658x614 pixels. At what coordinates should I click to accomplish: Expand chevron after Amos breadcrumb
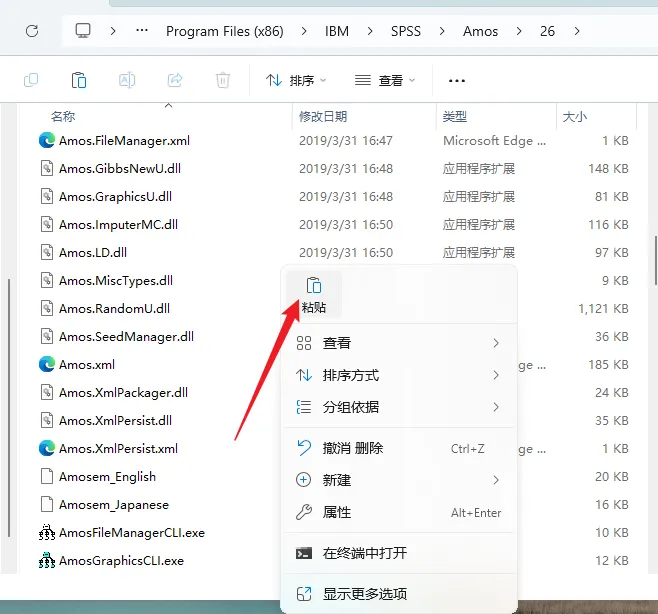click(519, 31)
